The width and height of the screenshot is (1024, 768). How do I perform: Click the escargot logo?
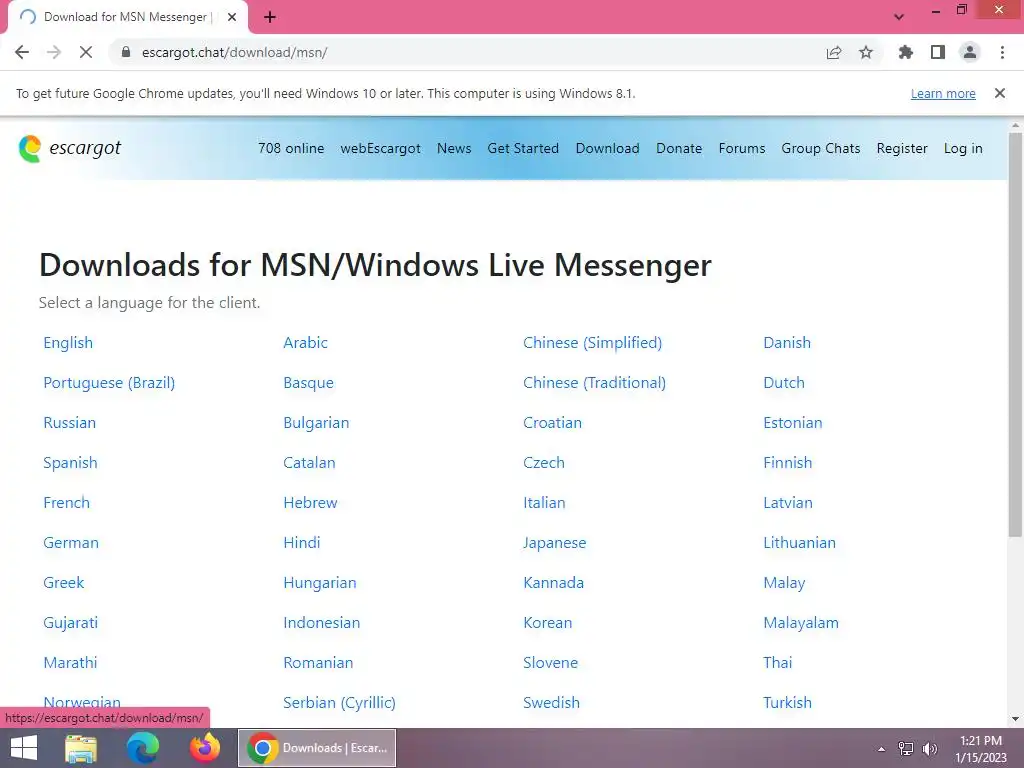coord(70,148)
